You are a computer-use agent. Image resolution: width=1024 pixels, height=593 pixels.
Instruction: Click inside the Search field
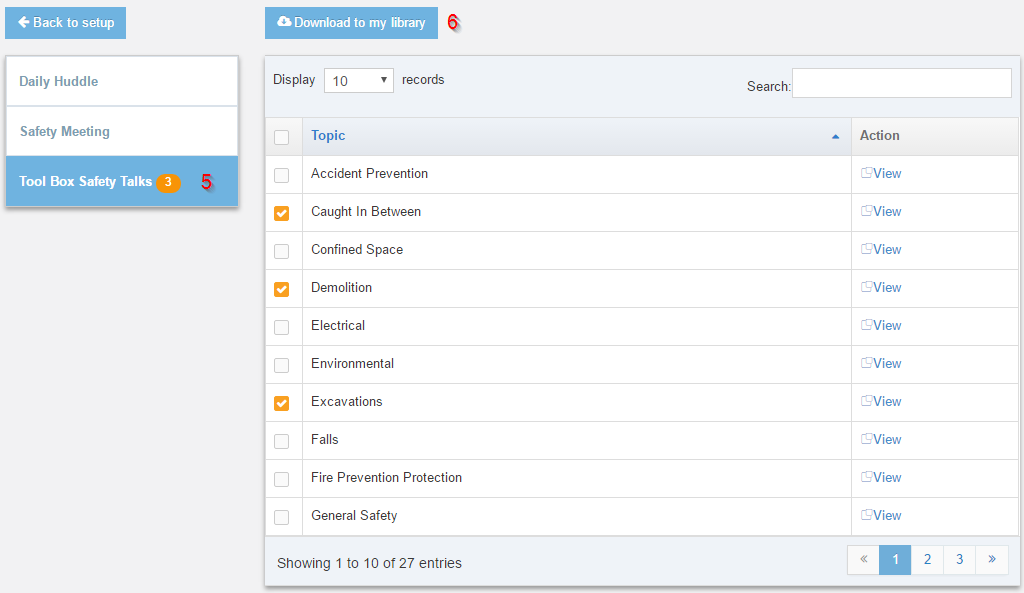point(900,83)
